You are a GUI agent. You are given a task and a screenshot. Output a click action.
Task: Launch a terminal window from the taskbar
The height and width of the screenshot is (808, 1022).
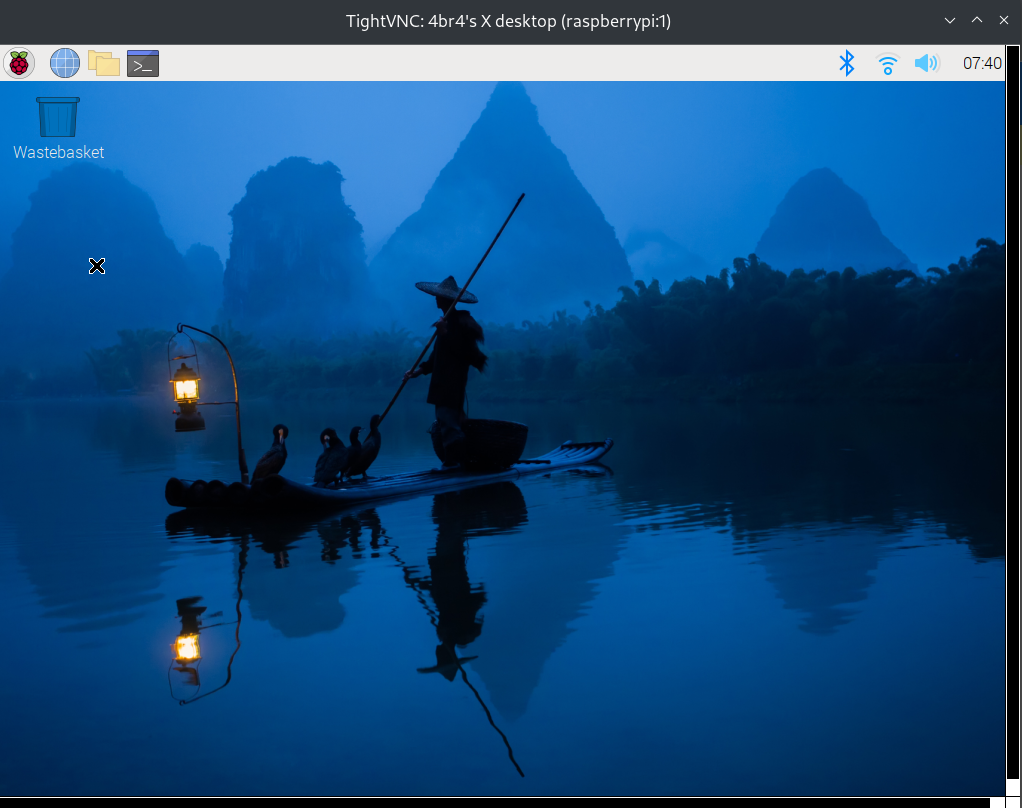[141, 62]
